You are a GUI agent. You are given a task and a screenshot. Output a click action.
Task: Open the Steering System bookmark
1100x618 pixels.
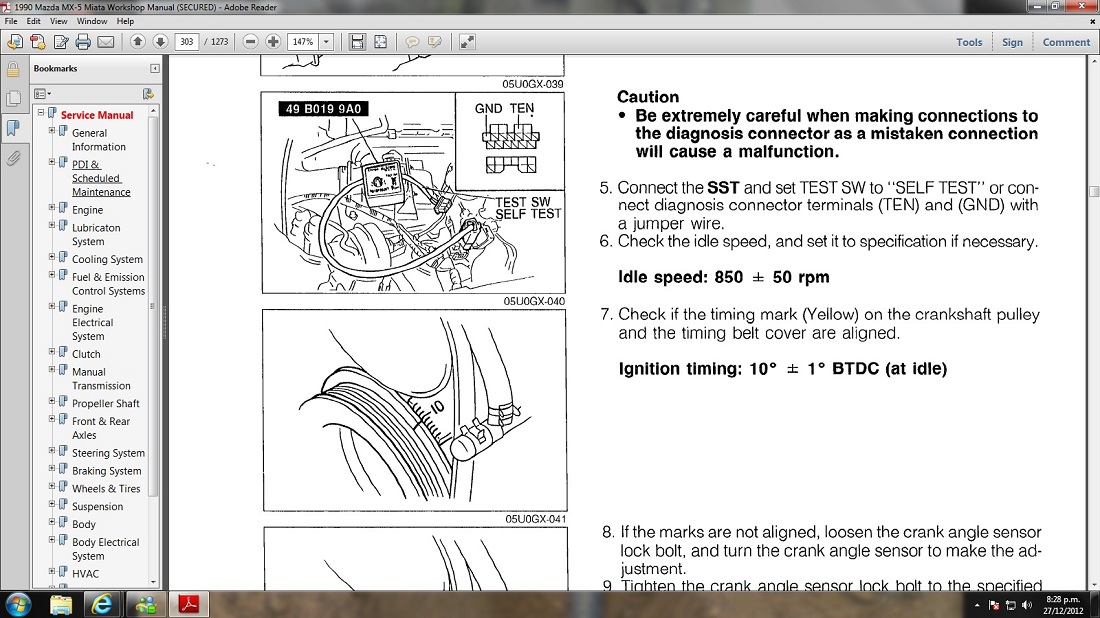coord(108,453)
